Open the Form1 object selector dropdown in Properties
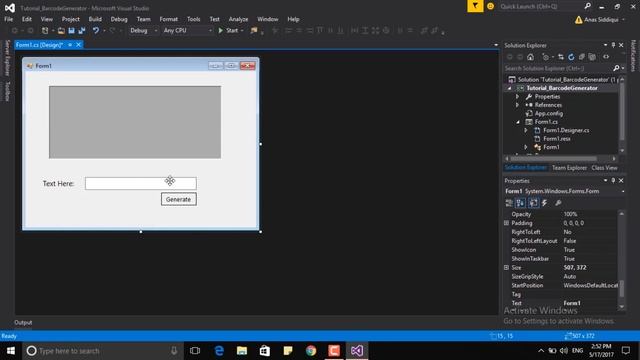The height and width of the screenshot is (360, 640). click(623, 191)
